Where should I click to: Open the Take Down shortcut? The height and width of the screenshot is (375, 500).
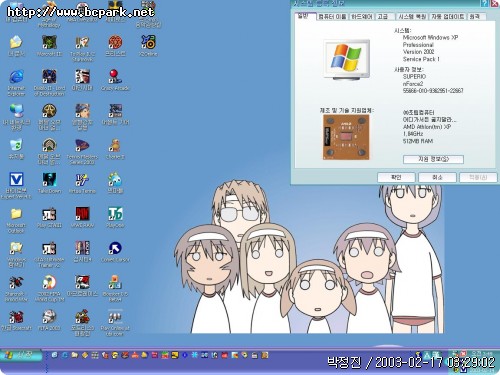[x=49, y=180]
